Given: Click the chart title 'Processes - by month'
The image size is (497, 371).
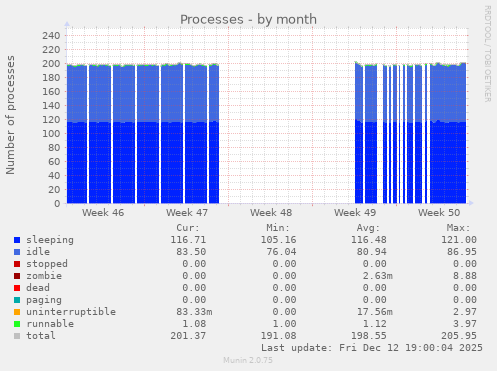Looking at the screenshot, I should pos(248,20).
